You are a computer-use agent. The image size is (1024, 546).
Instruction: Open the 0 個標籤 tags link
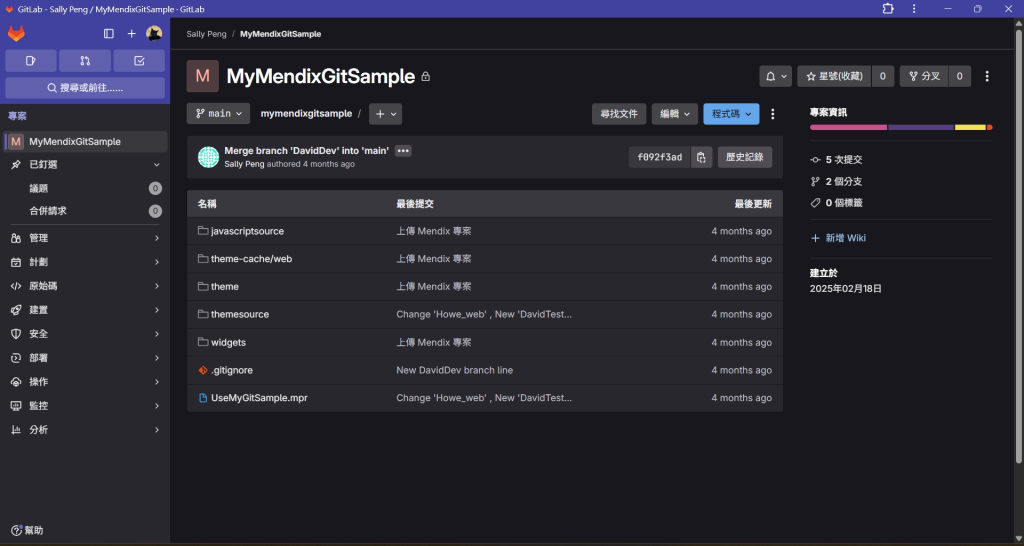[837, 203]
